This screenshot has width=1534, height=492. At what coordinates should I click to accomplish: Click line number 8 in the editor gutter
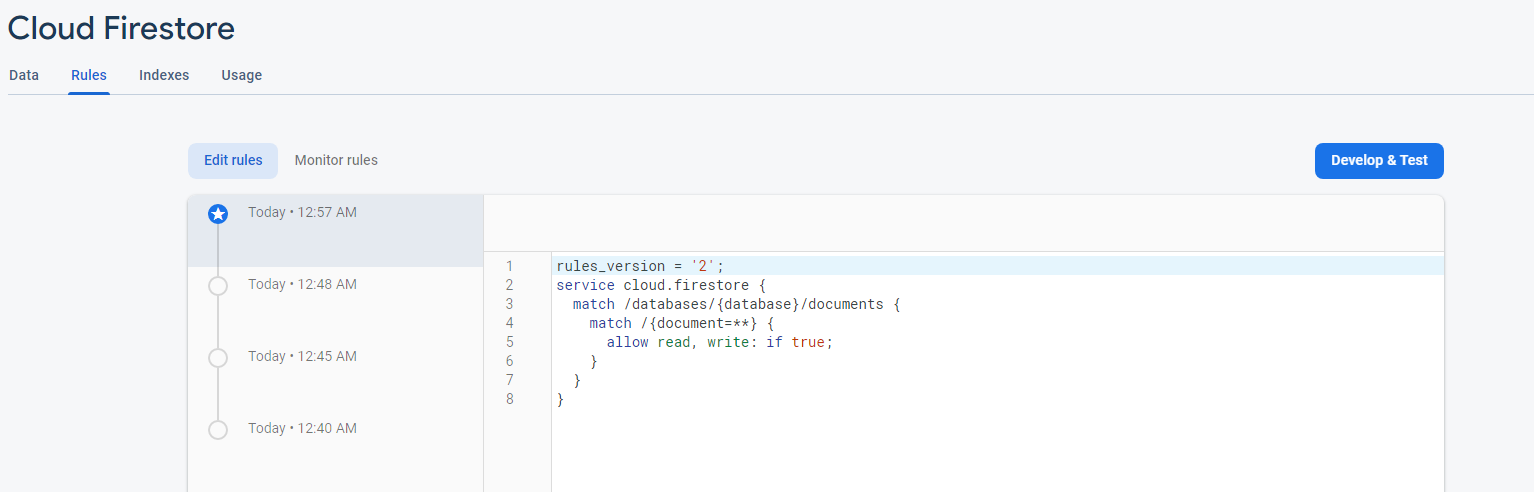click(x=509, y=399)
